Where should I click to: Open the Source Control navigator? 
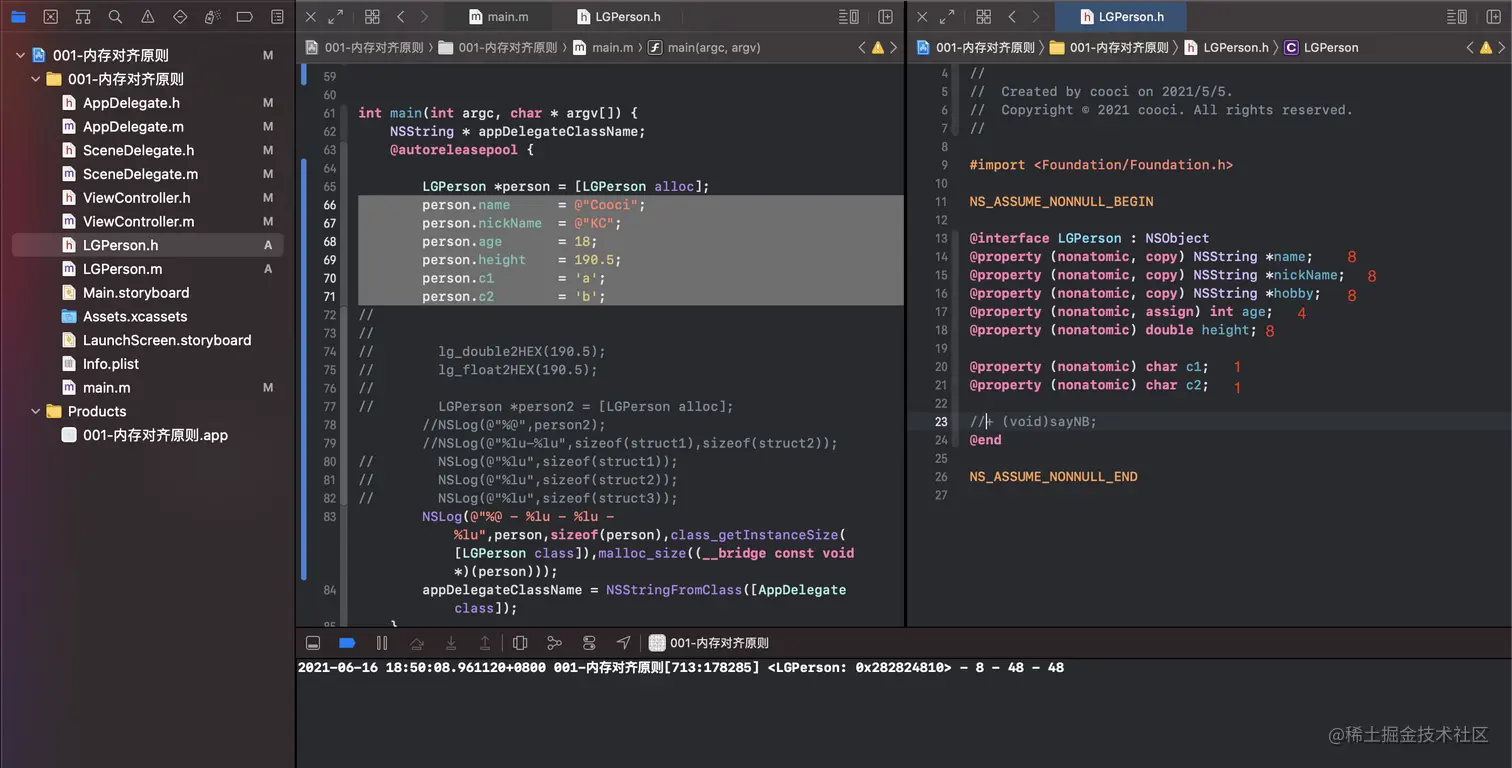(51, 17)
